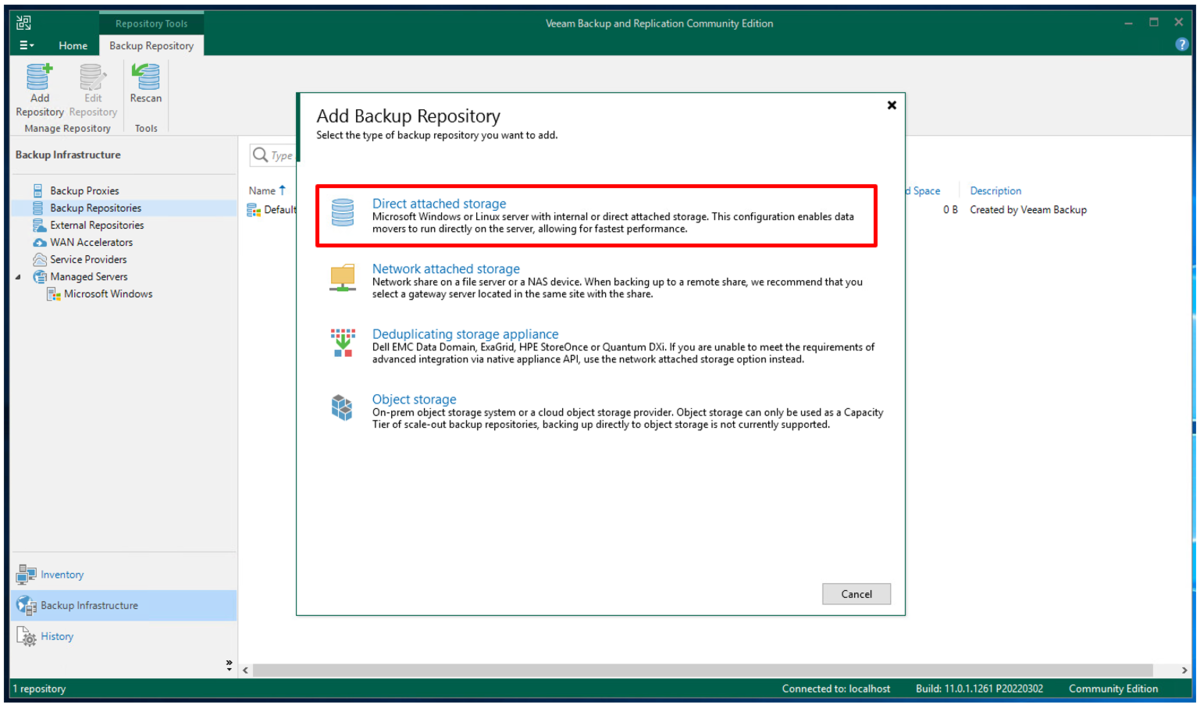The width and height of the screenshot is (1200, 708).
Task: Choose the Deduplicating storage appliance link
Action: tap(465, 334)
